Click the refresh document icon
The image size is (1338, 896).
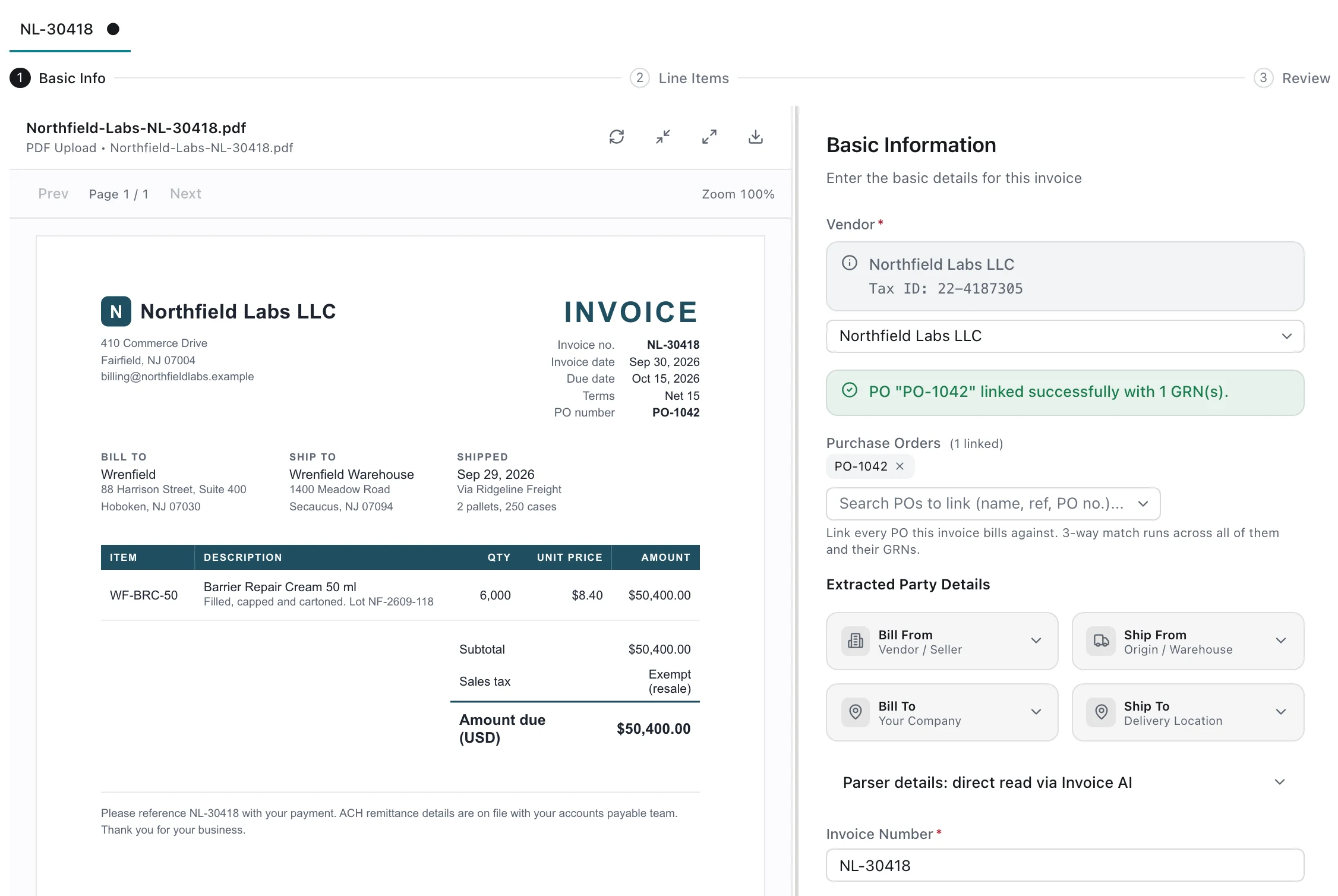coord(617,137)
